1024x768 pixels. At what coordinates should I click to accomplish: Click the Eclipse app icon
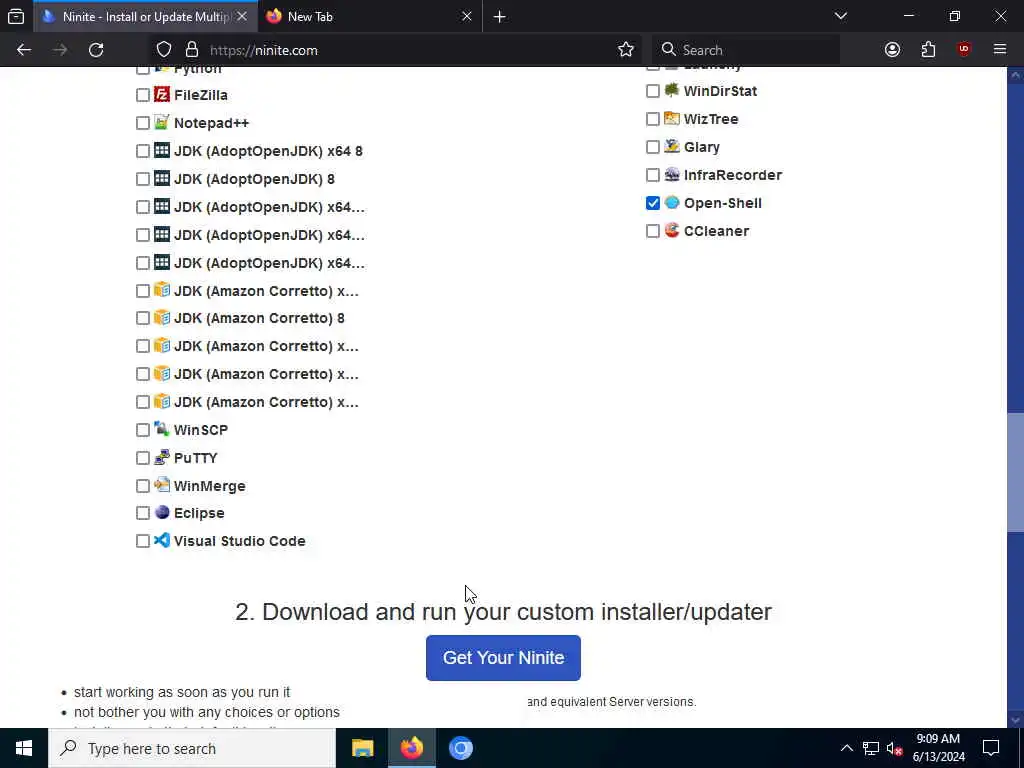(x=162, y=513)
